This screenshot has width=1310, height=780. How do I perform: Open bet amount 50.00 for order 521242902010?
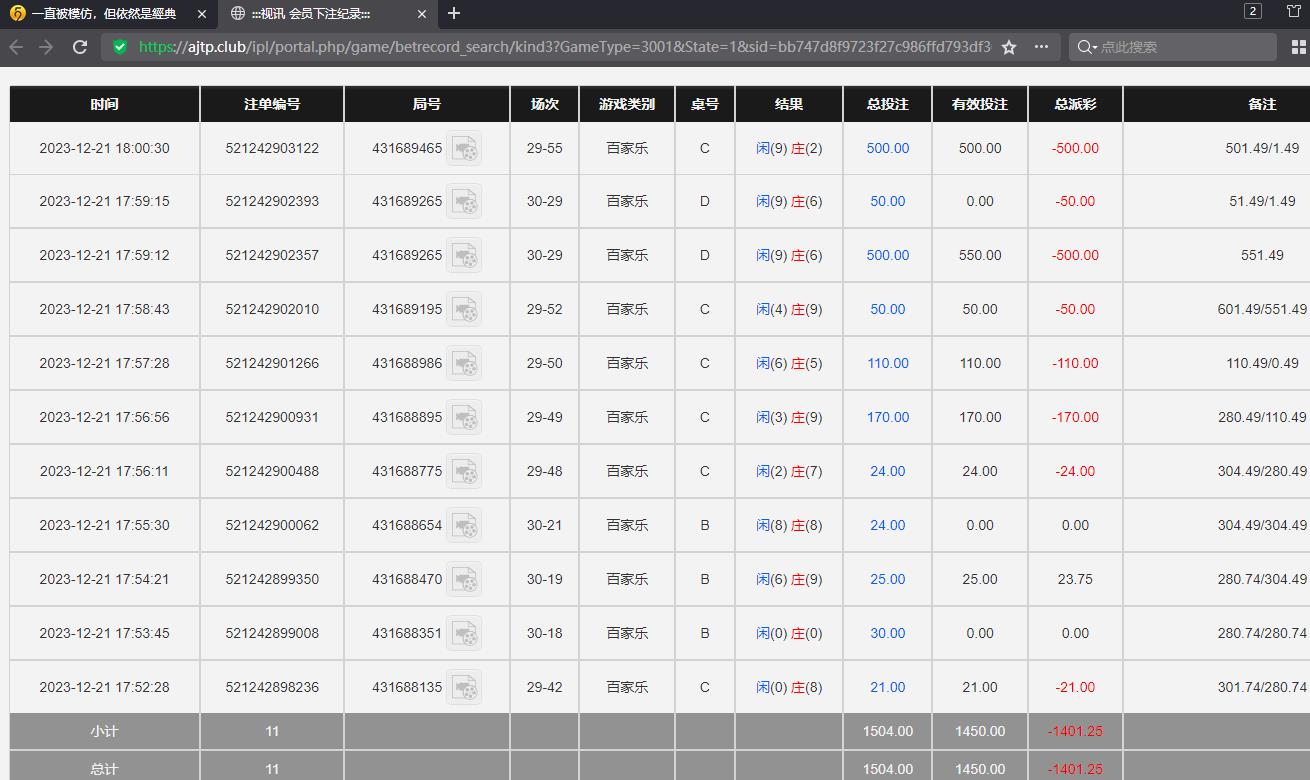(888, 309)
